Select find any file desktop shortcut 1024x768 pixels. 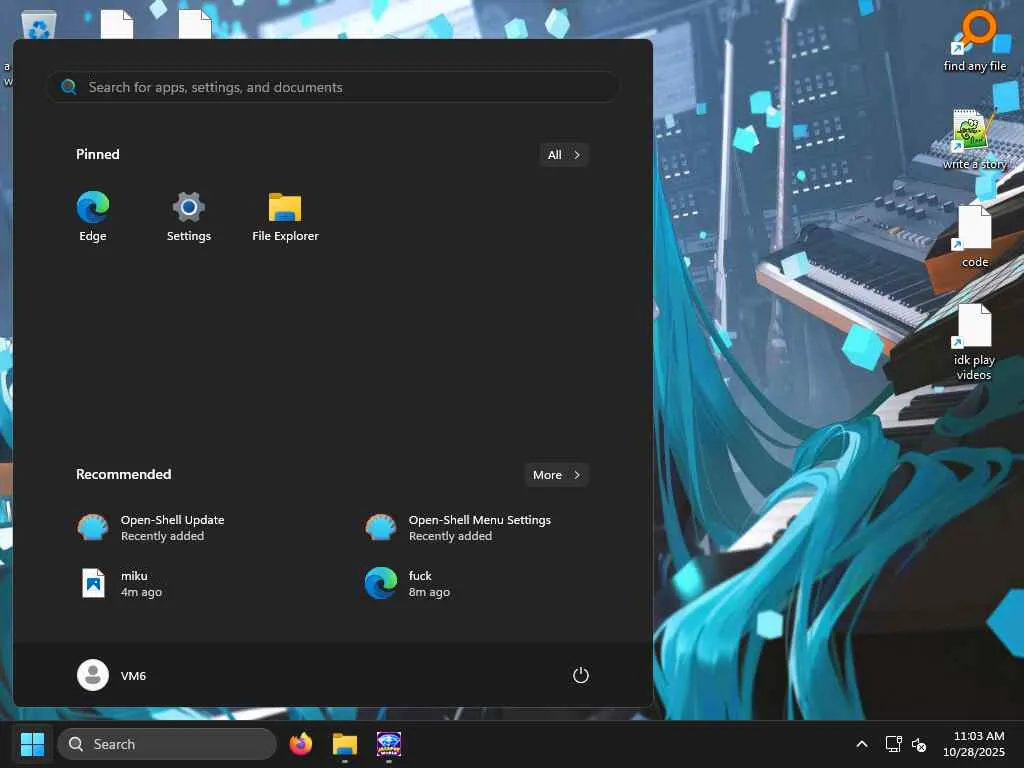(x=975, y=40)
